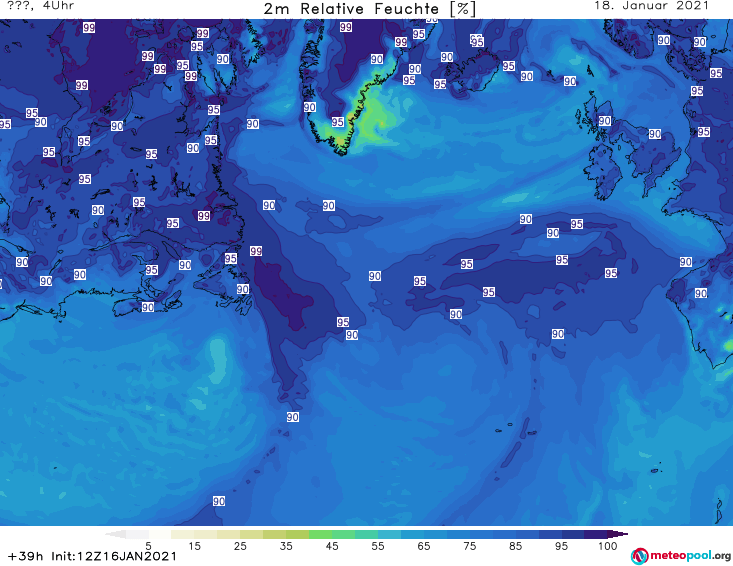Click the meteopool.org logo icon
The height and width of the screenshot is (566, 733).
(639, 556)
